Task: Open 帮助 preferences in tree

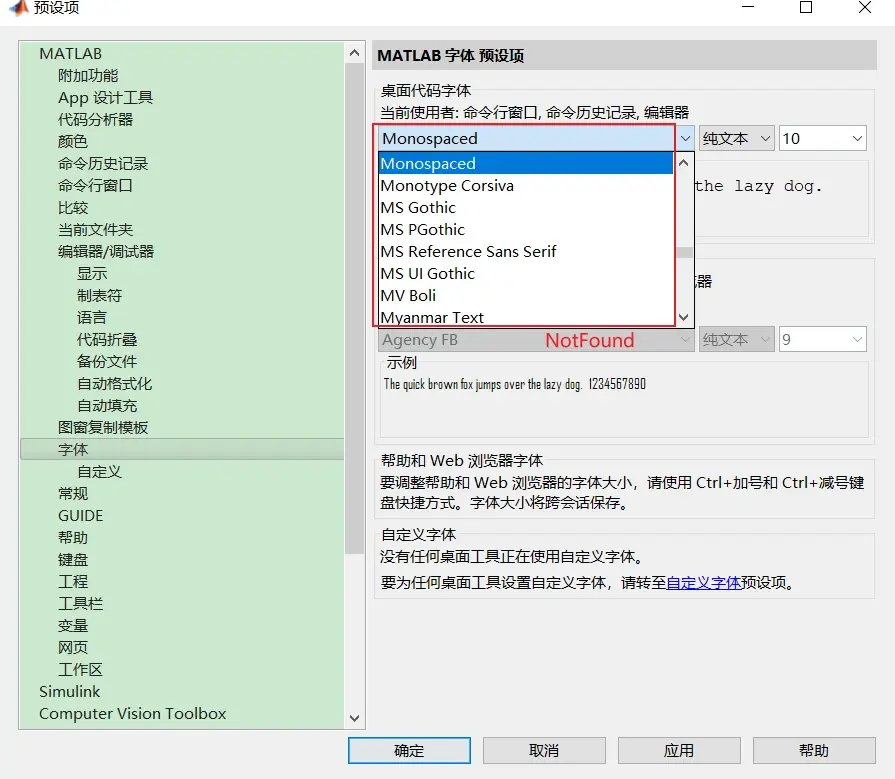Action: coord(72,538)
